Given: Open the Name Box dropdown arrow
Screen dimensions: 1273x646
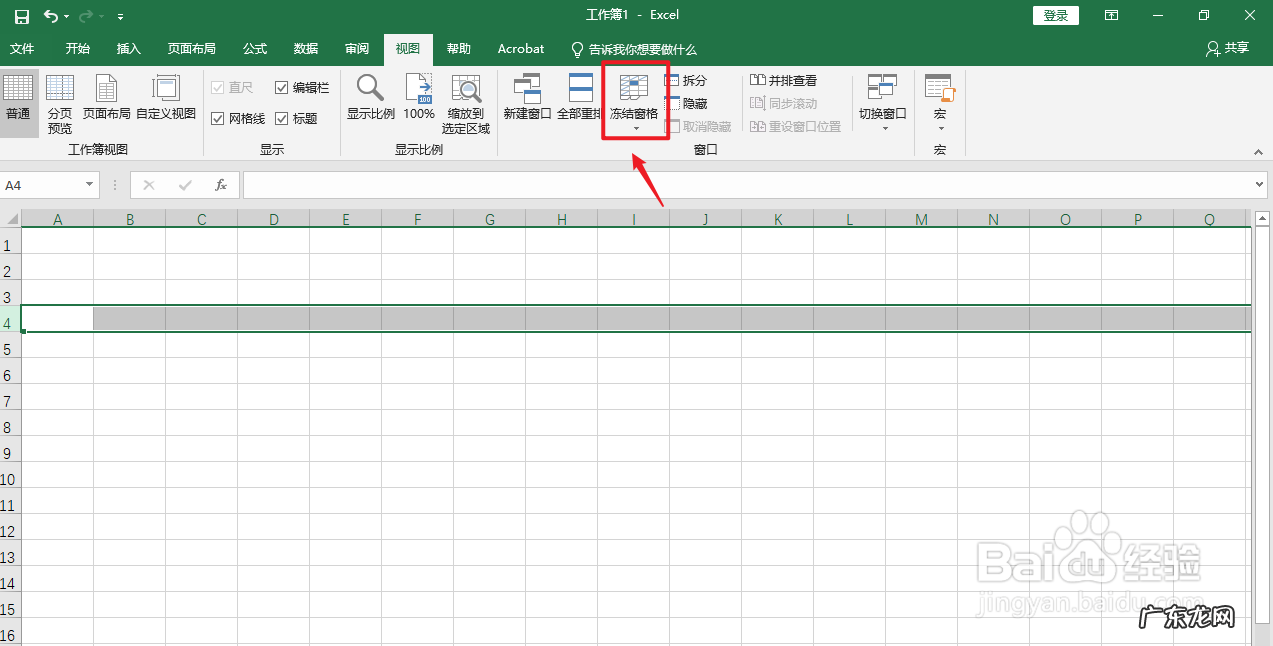Looking at the screenshot, I should 89,184.
